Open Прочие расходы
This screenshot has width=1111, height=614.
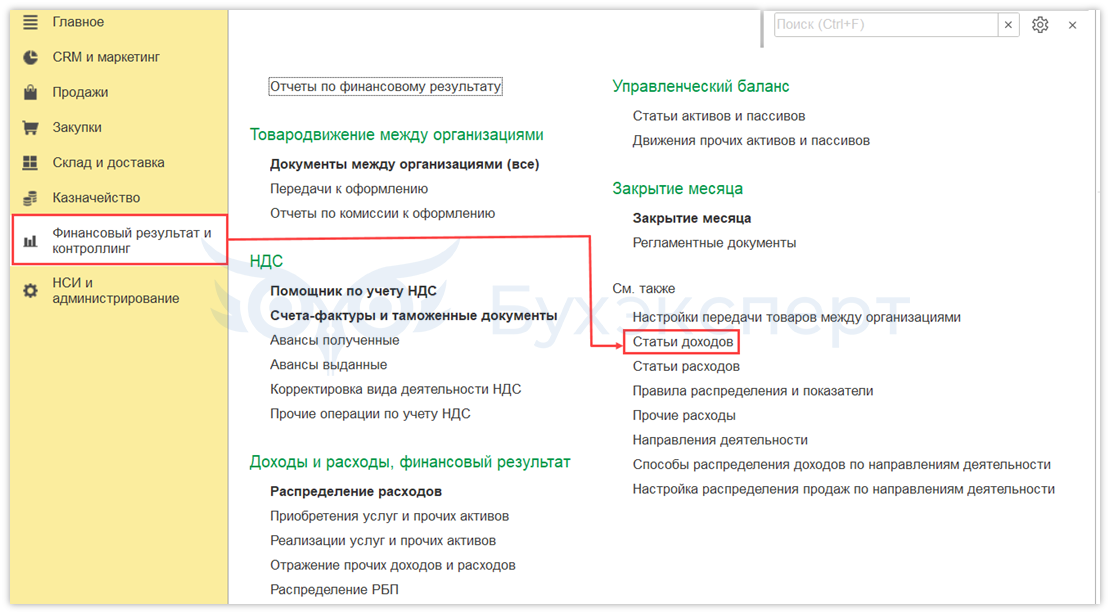[x=684, y=416]
